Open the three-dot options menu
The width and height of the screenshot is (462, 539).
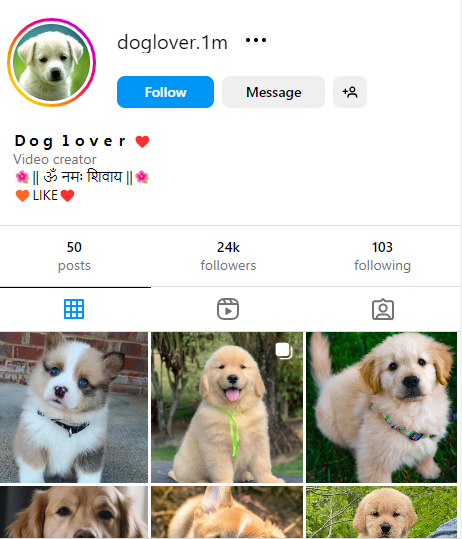point(256,40)
